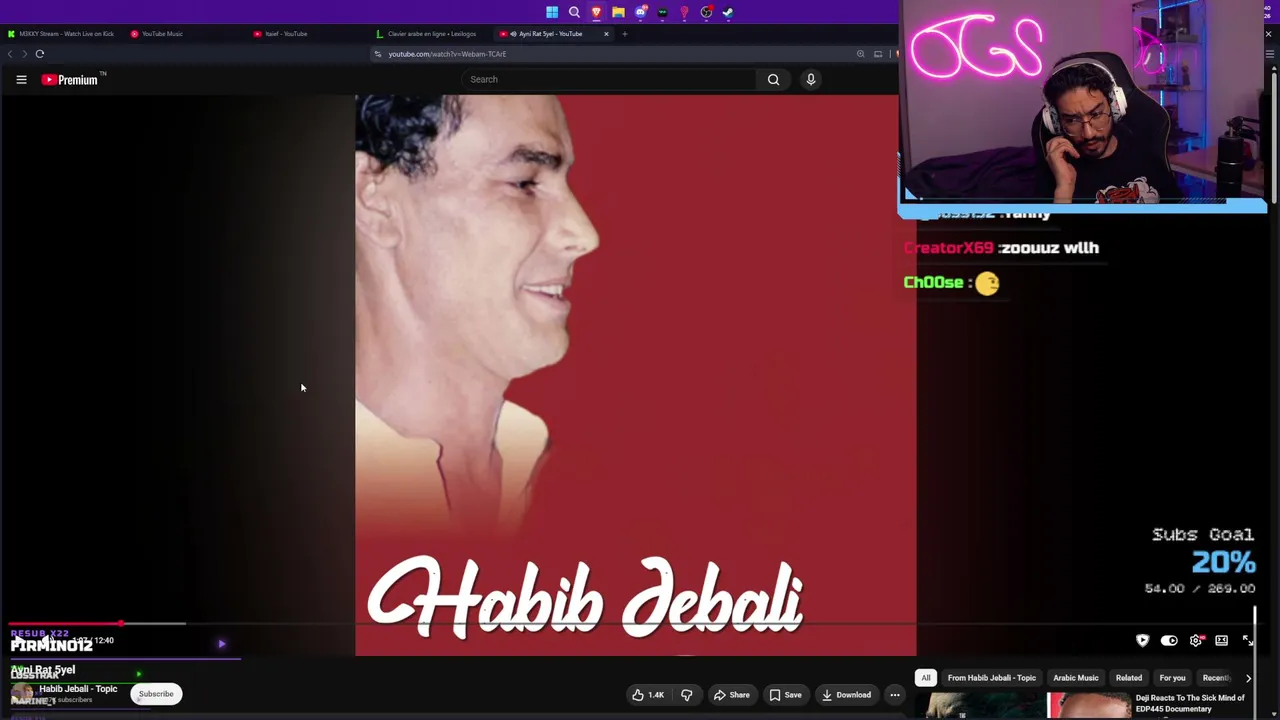This screenshot has width=1280, height=720.
Task: Open video settings gear icon
Action: [x=1196, y=640]
